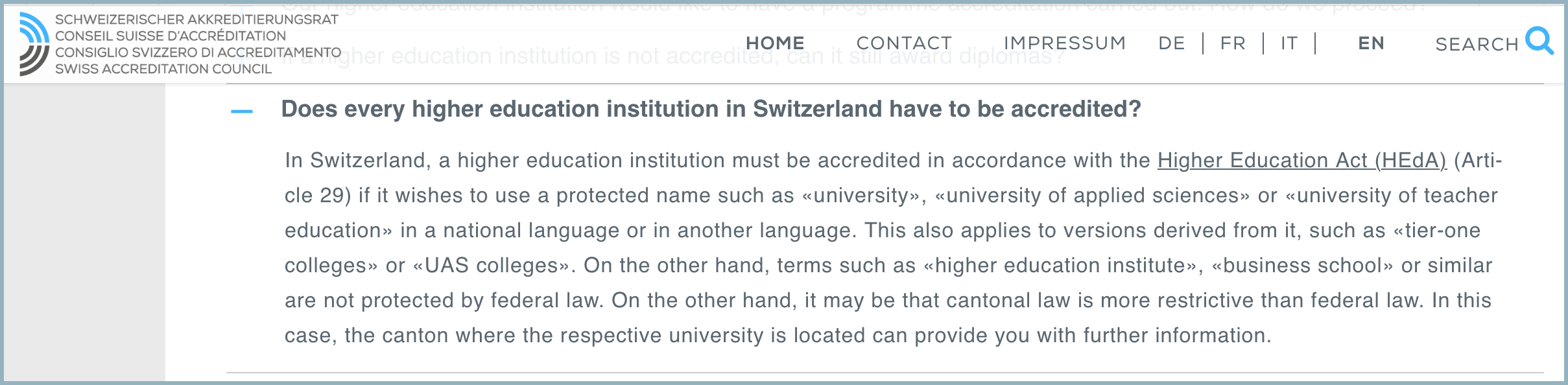Open the IMPRESSUM page
1568x385 pixels.
(x=1064, y=43)
